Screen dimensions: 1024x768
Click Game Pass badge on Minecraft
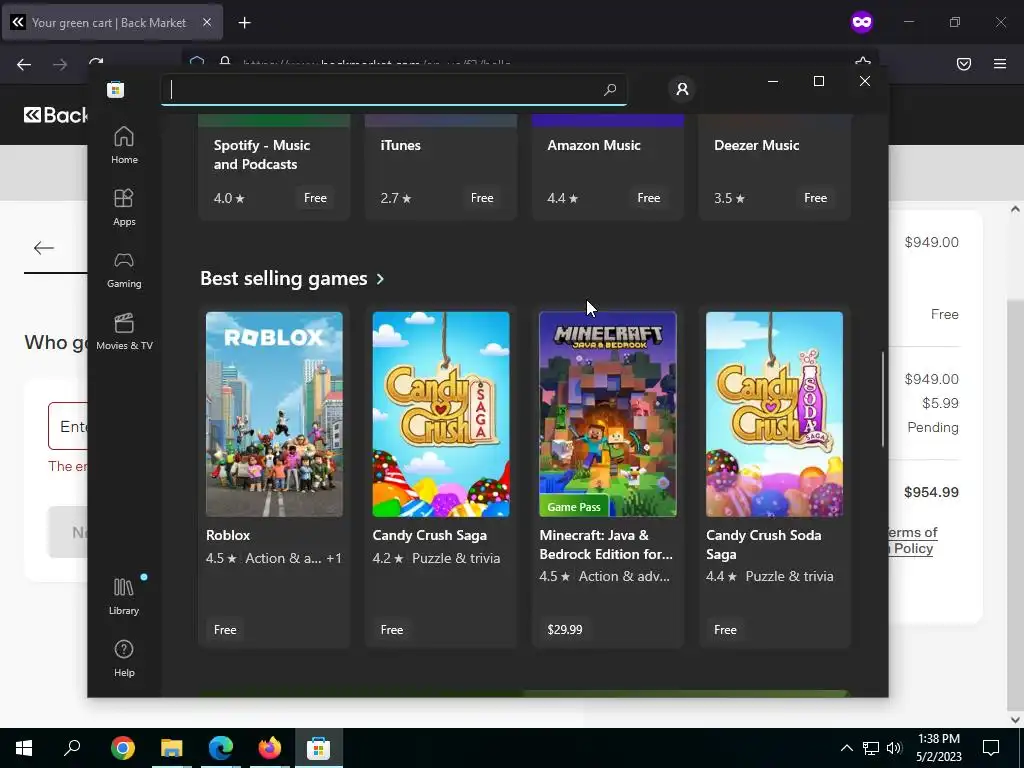coord(573,507)
